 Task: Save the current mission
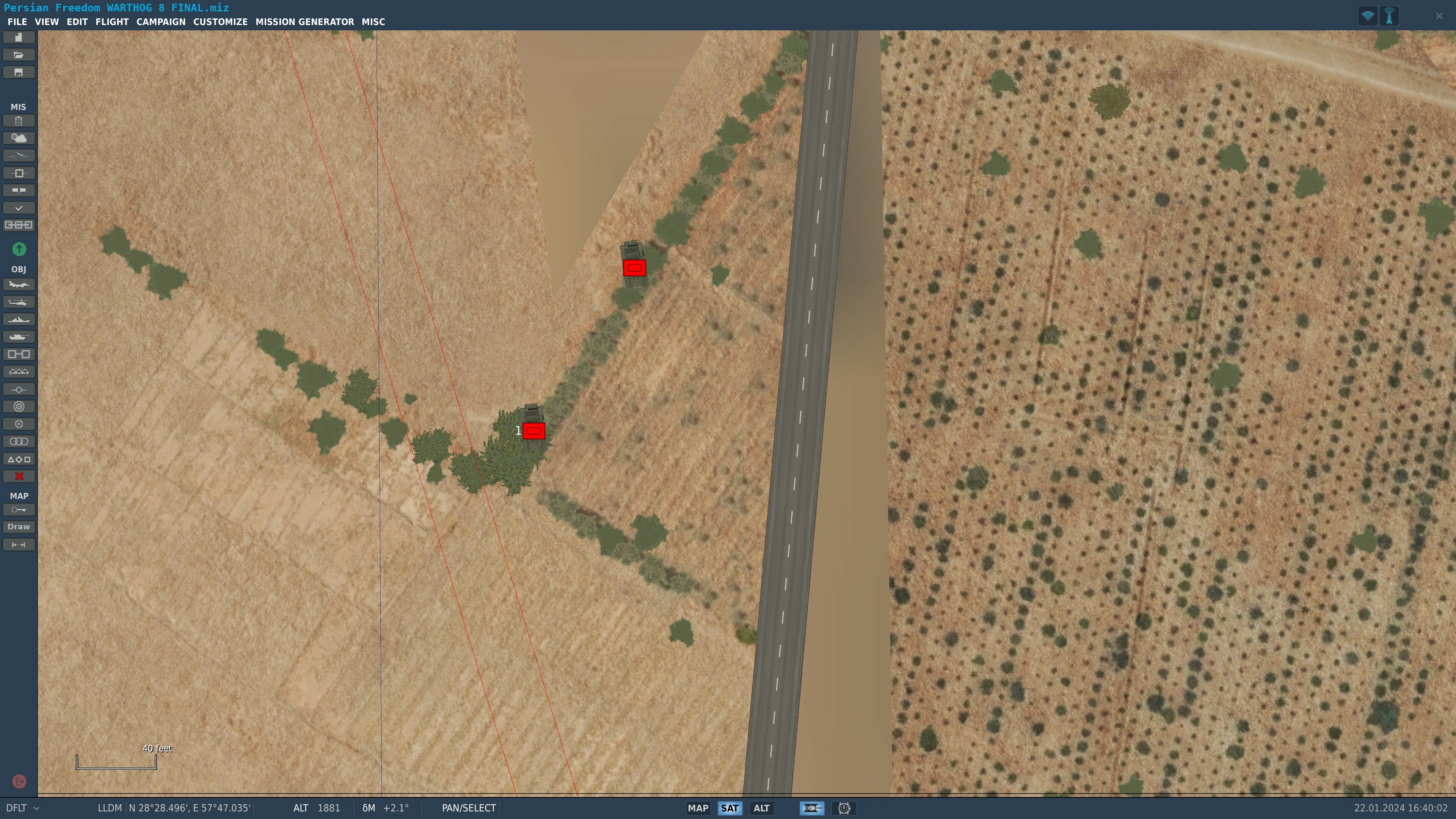(19, 72)
